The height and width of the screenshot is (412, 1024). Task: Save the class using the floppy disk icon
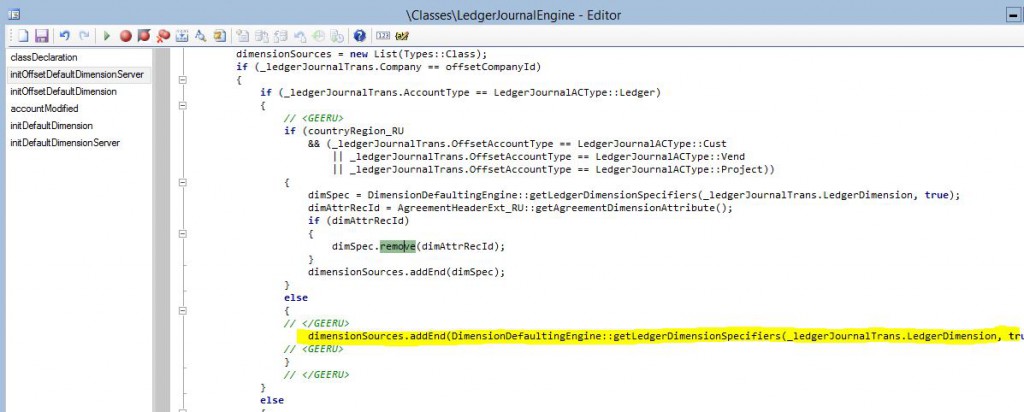[x=41, y=35]
